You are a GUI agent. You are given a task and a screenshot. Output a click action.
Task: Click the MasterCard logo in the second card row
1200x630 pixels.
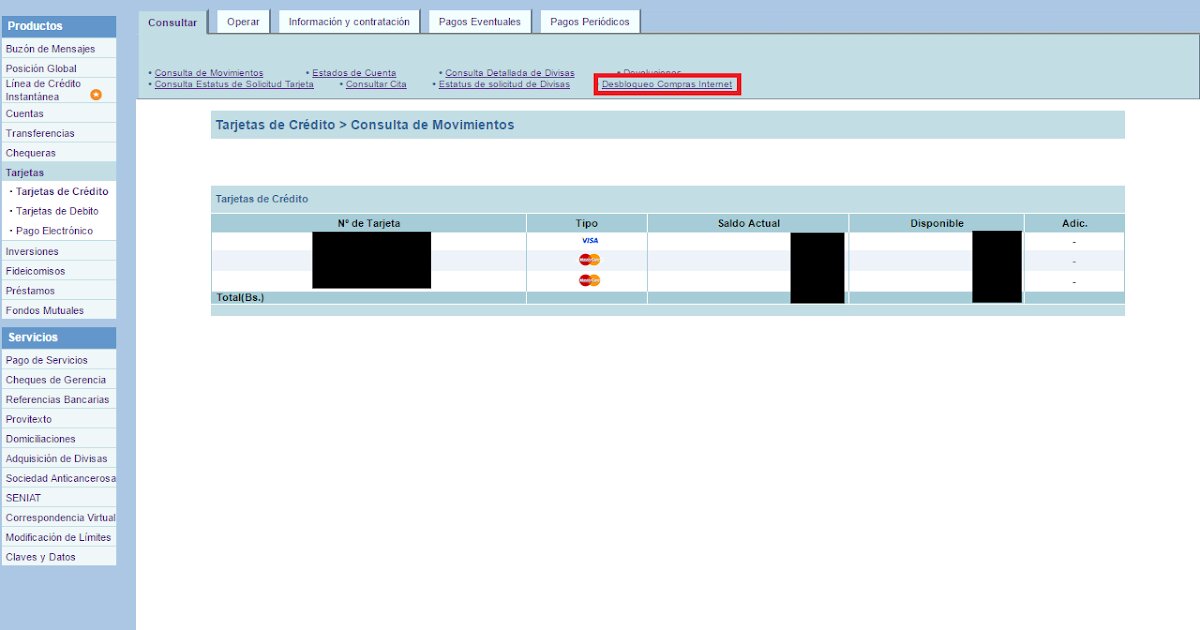589,260
